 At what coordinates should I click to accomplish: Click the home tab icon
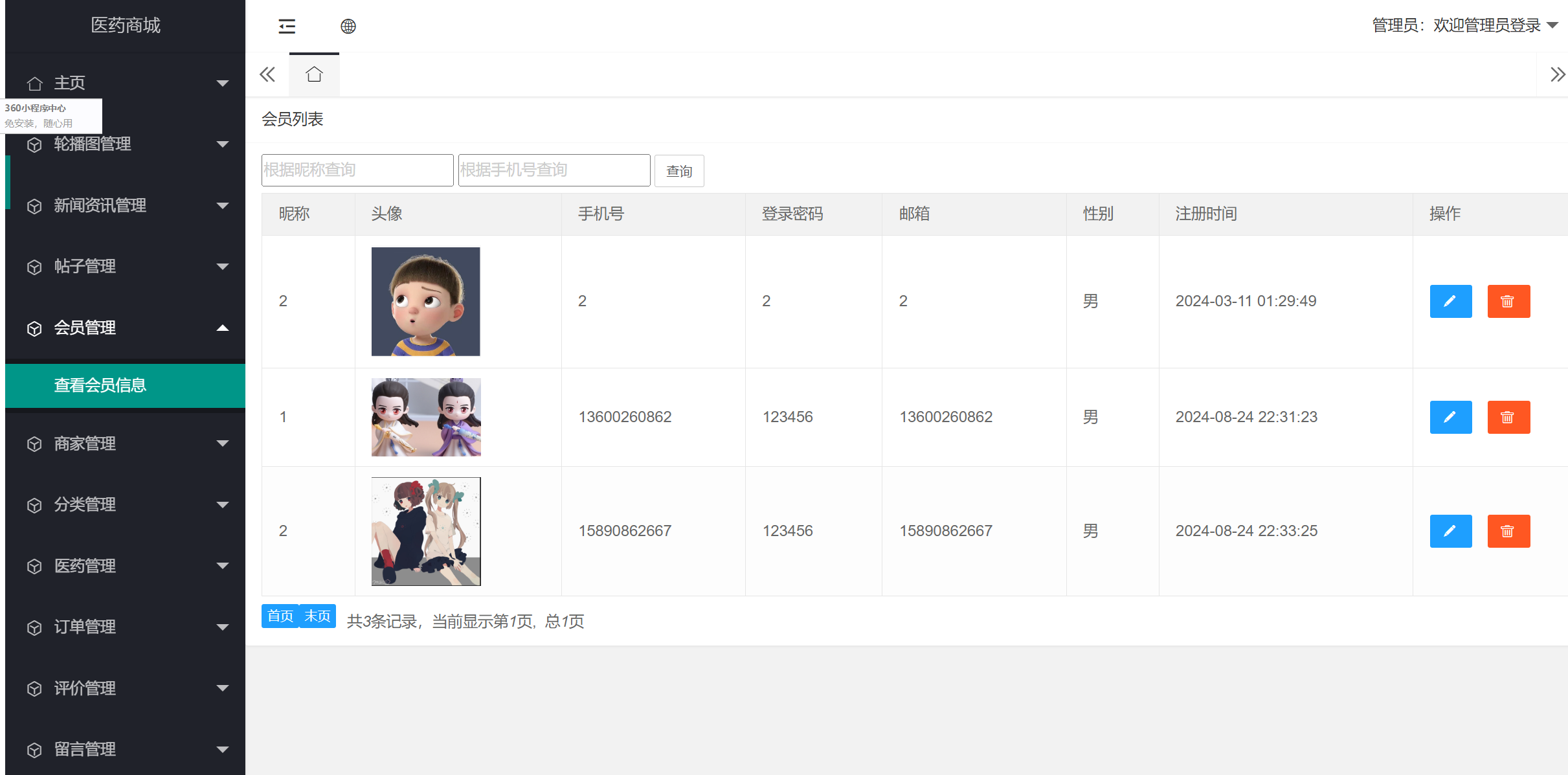pyautogui.click(x=314, y=74)
